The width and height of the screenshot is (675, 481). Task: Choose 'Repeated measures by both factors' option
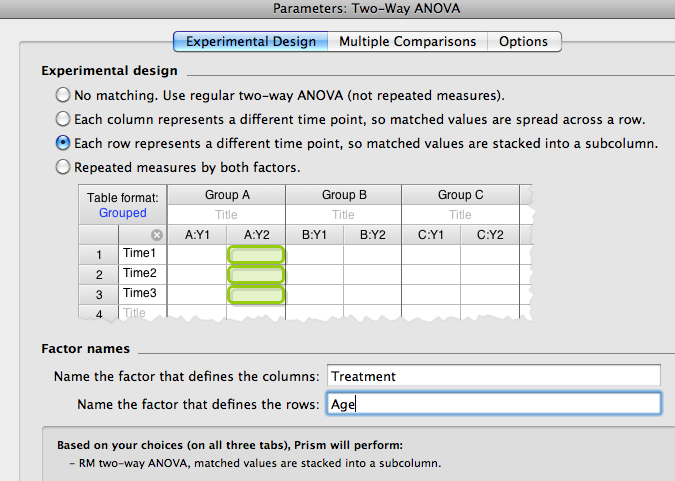tap(63, 167)
